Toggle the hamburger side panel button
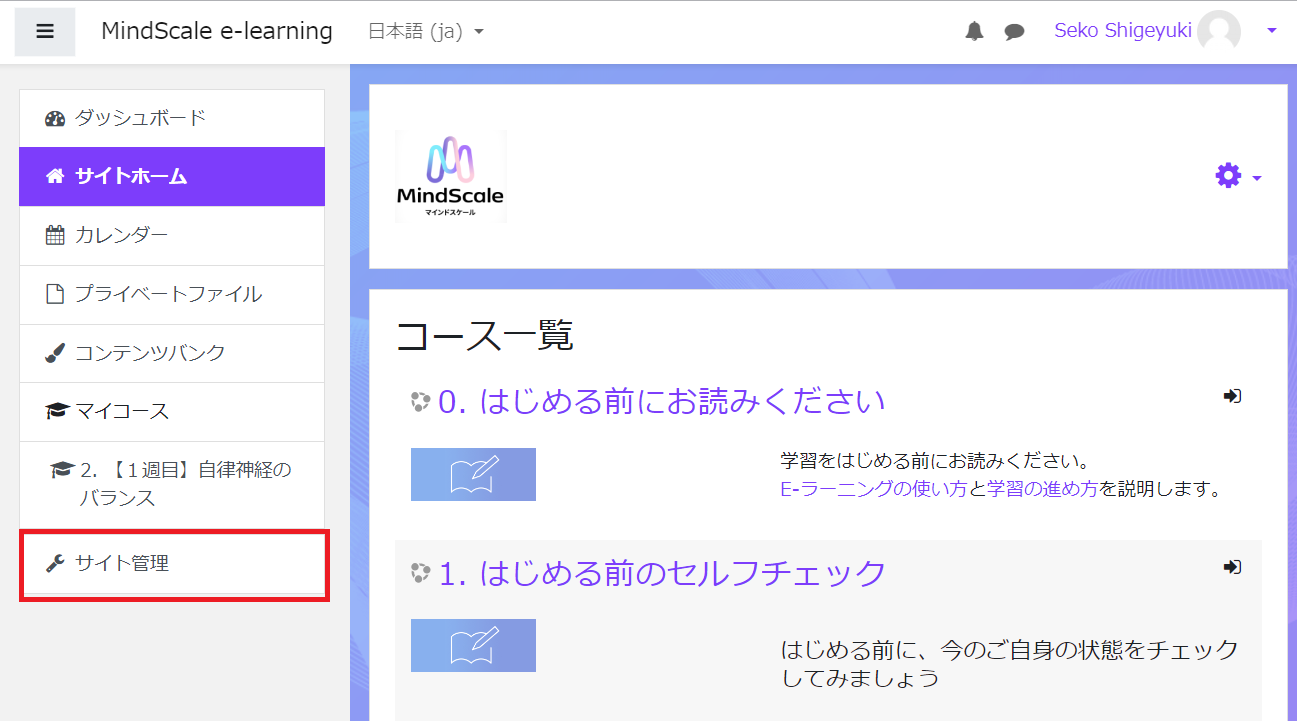Viewport: 1297px width, 721px height. tap(44, 31)
